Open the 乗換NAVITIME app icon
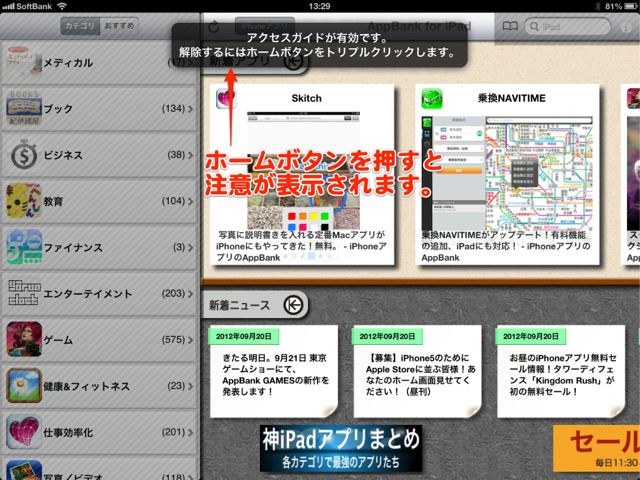640x480 pixels. pos(432,98)
